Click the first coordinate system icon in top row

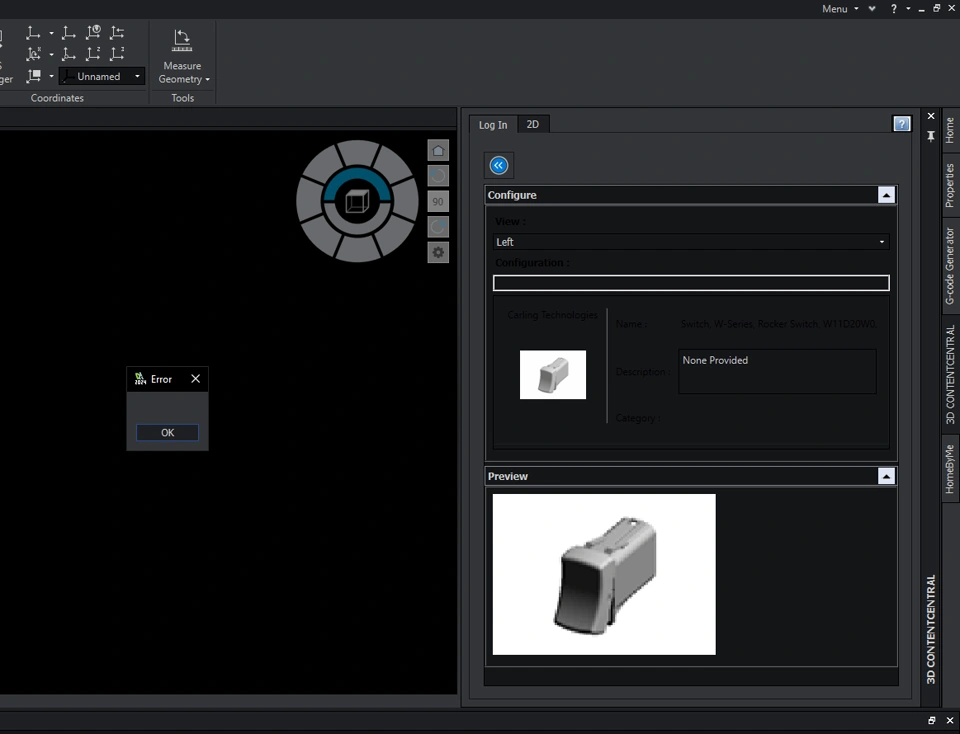pos(33,33)
